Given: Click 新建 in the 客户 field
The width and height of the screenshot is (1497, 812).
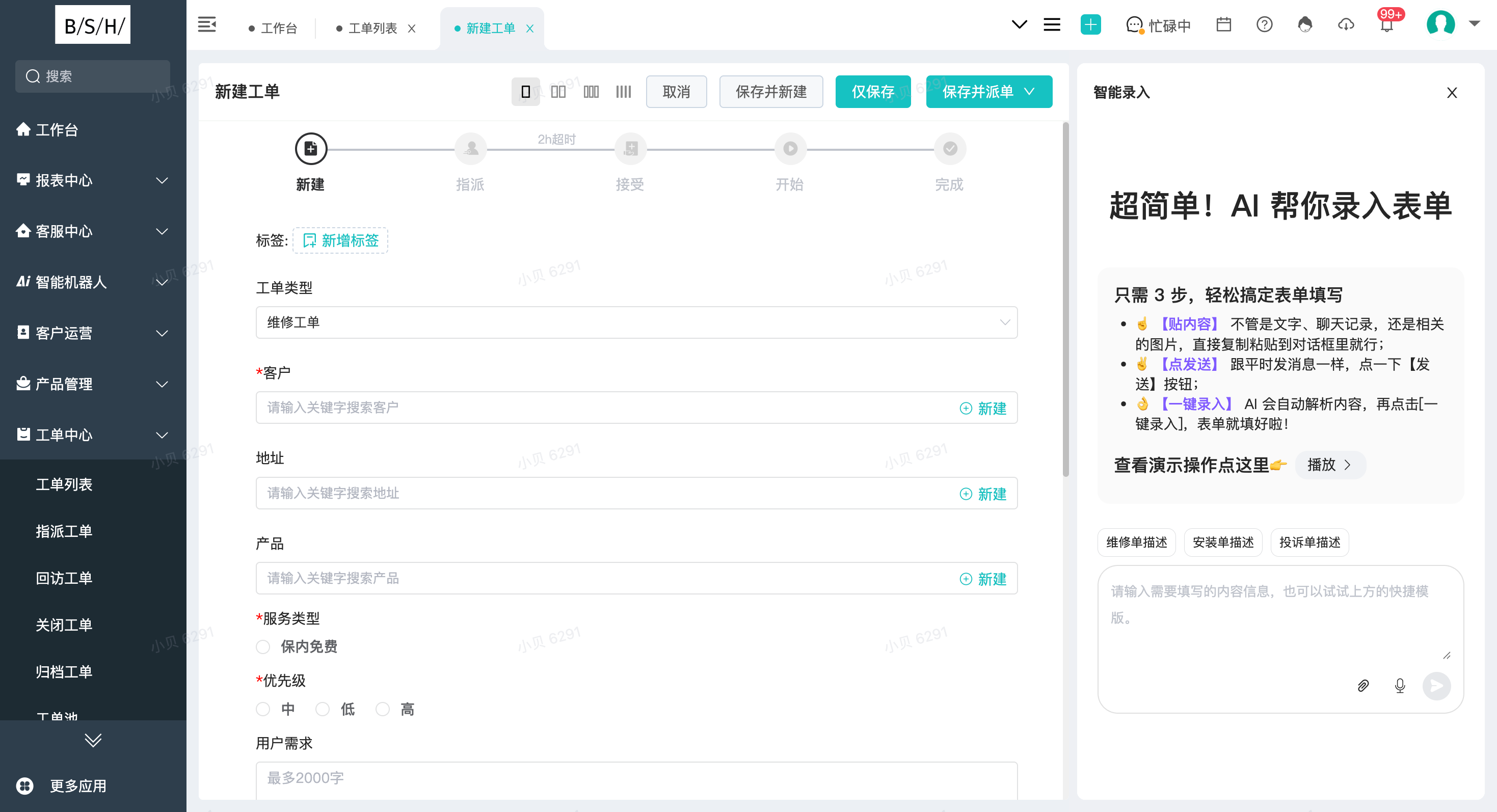Looking at the screenshot, I should (x=983, y=409).
